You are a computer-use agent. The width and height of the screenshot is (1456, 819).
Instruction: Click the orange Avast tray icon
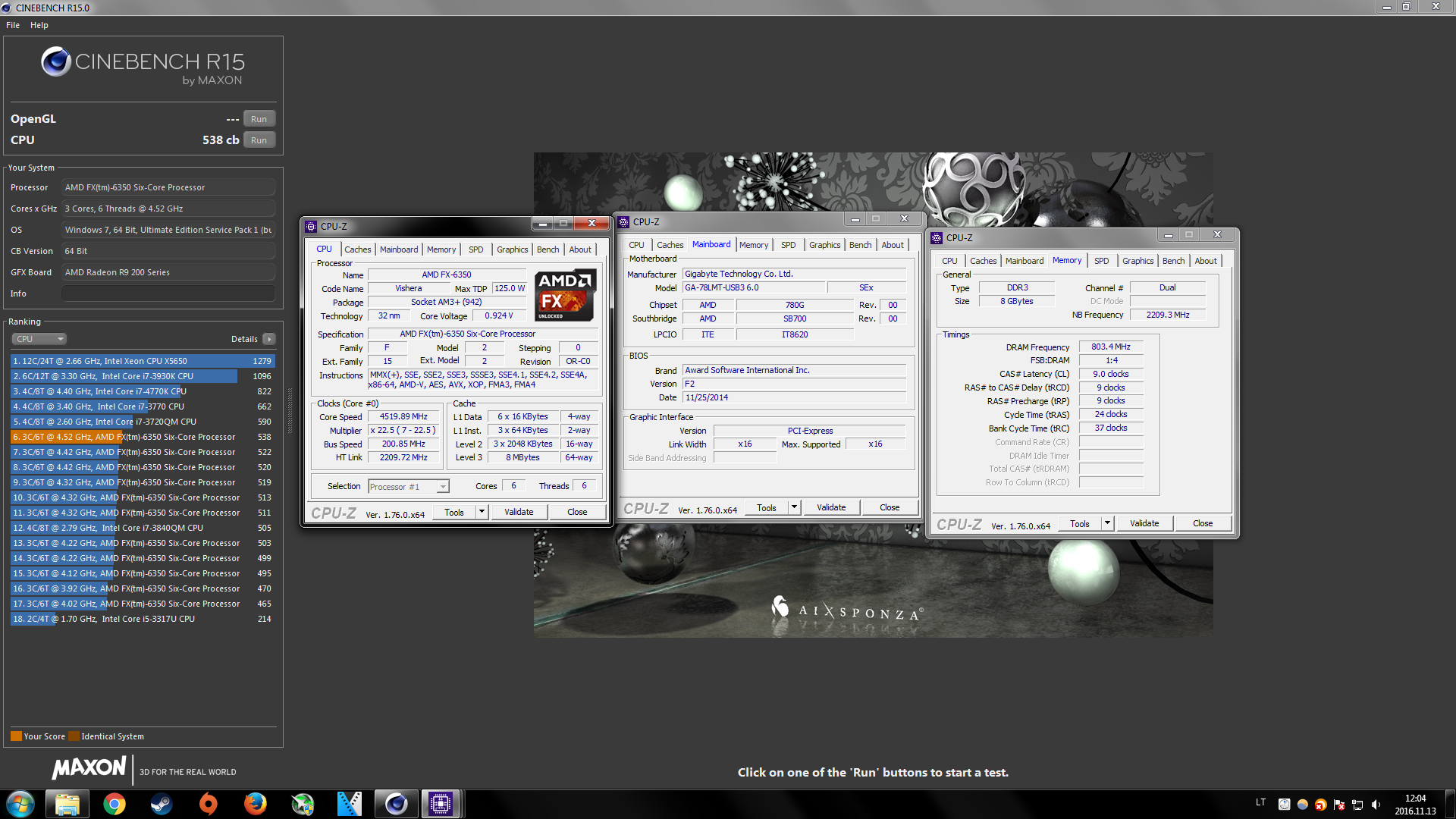[1321, 805]
